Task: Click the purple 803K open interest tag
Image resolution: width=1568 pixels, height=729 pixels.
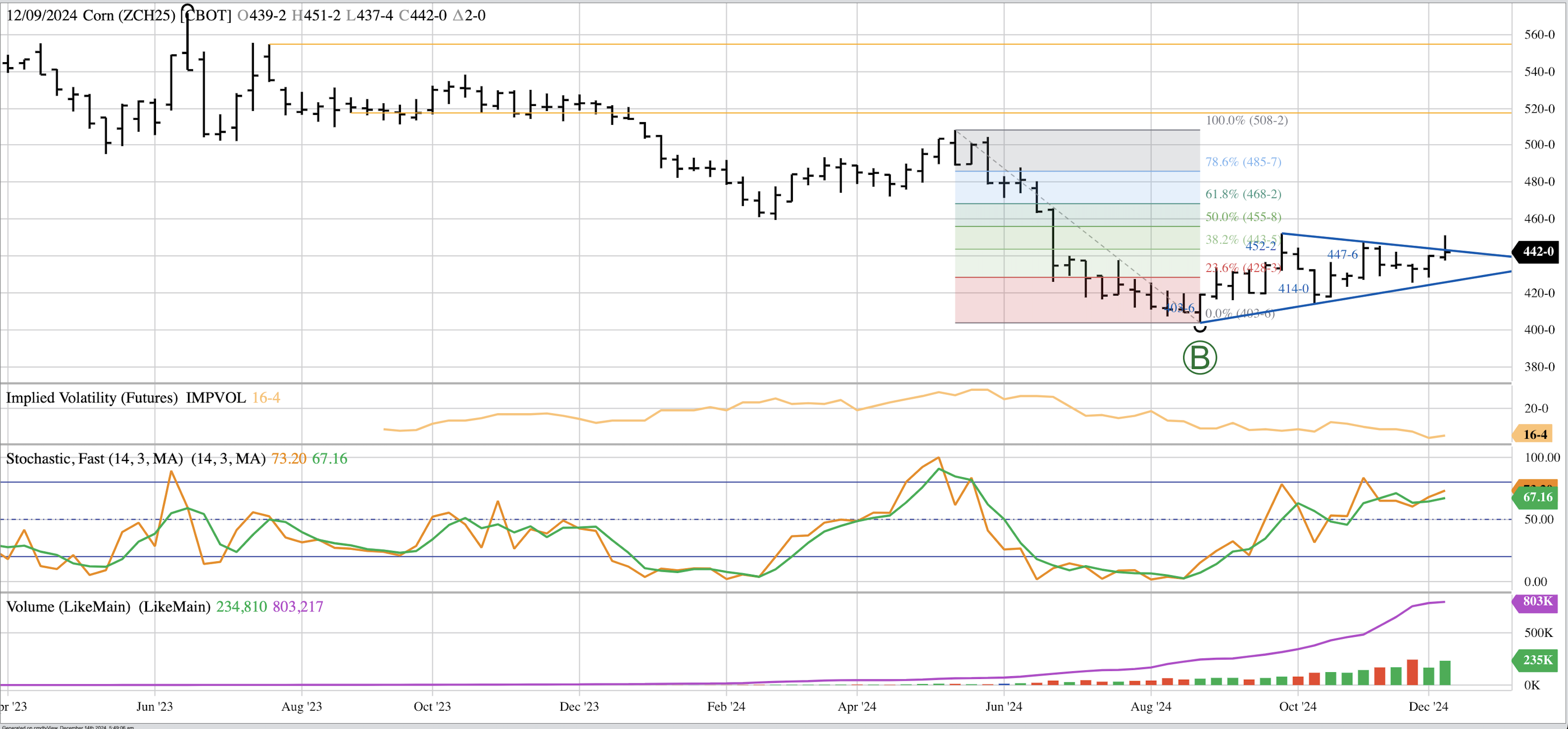Action: 1537,602
